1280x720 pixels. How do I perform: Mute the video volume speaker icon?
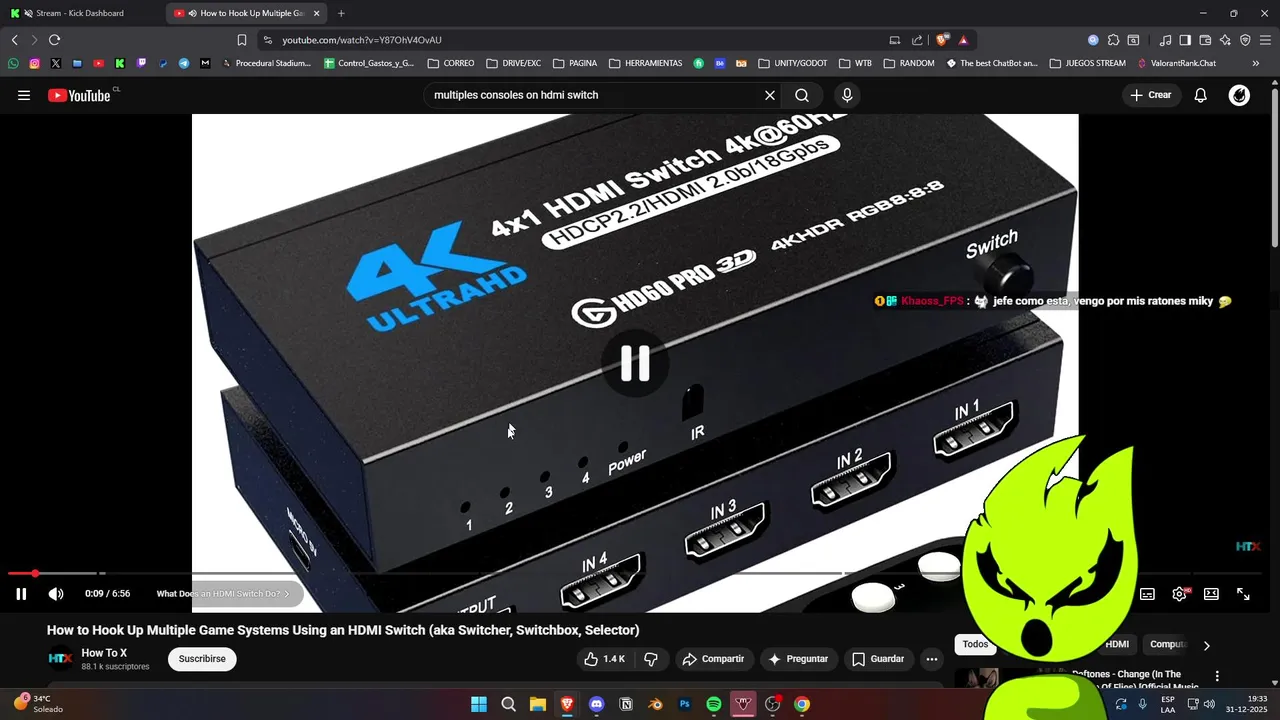56,594
